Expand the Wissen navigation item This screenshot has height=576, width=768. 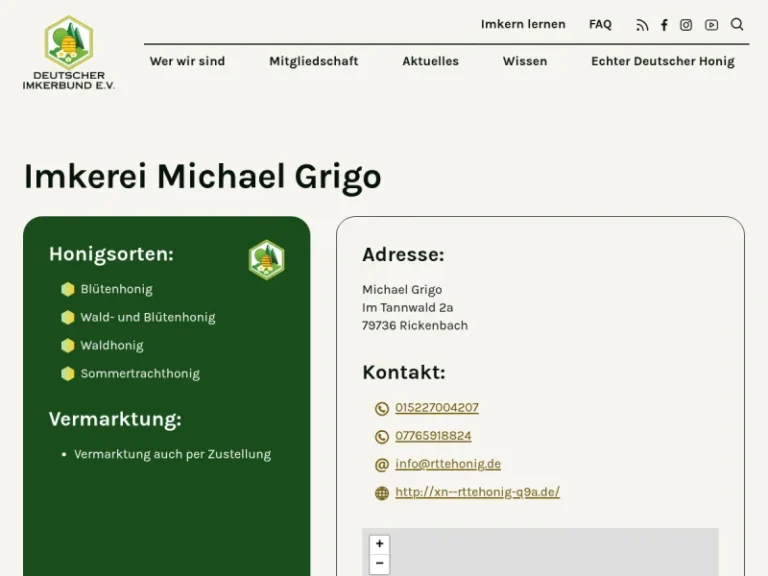(524, 61)
